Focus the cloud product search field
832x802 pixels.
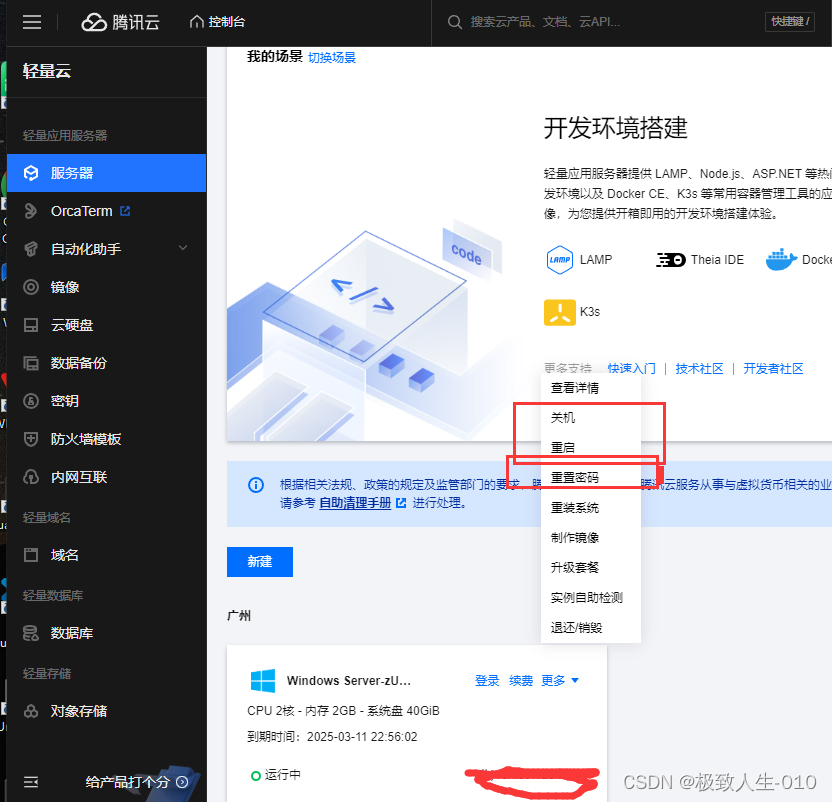[545, 22]
